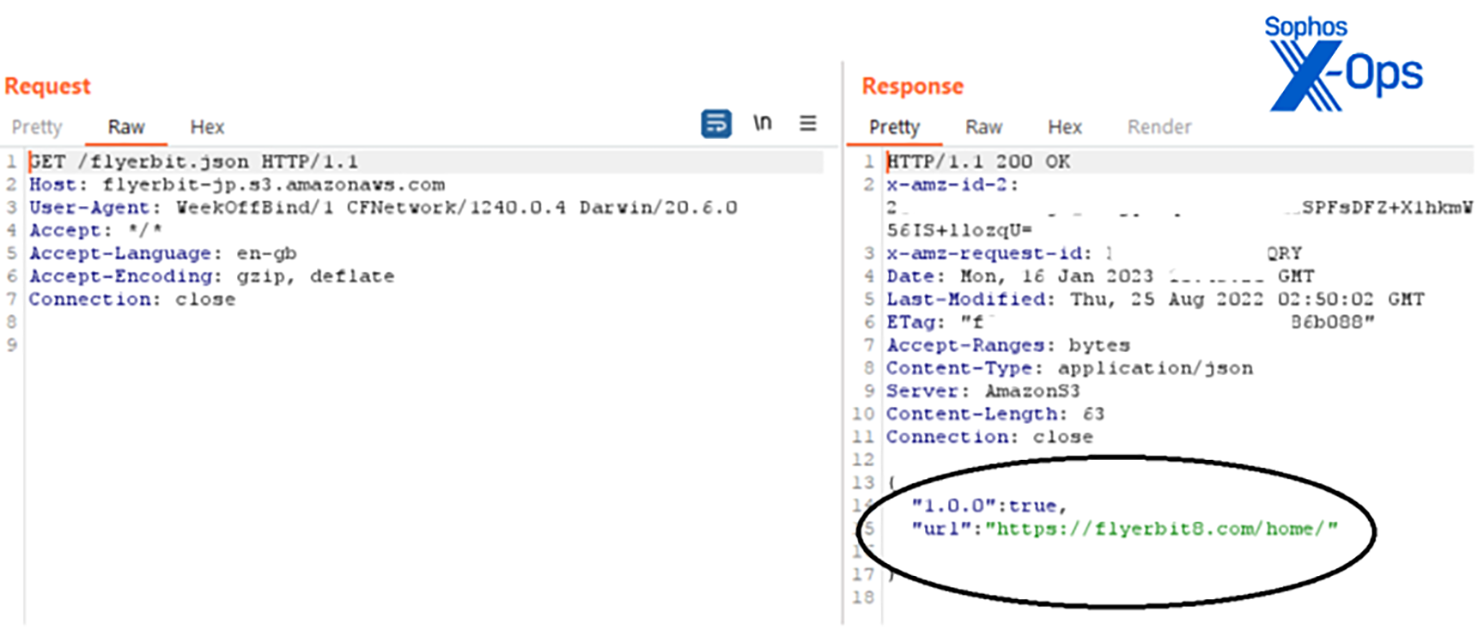Click the GET /flyerbit.json HTTP/1.1 line
Viewport: 1484px width, 630px height.
(x=193, y=162)
